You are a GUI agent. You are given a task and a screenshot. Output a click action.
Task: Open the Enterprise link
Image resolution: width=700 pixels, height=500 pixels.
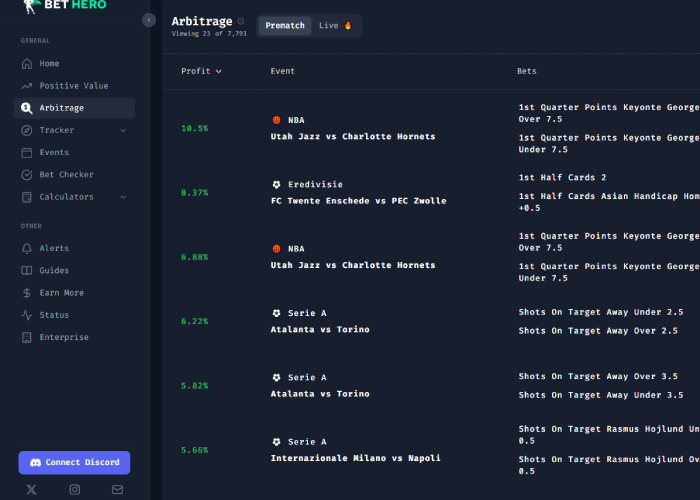pyautogui.click(x=75, y=337)
